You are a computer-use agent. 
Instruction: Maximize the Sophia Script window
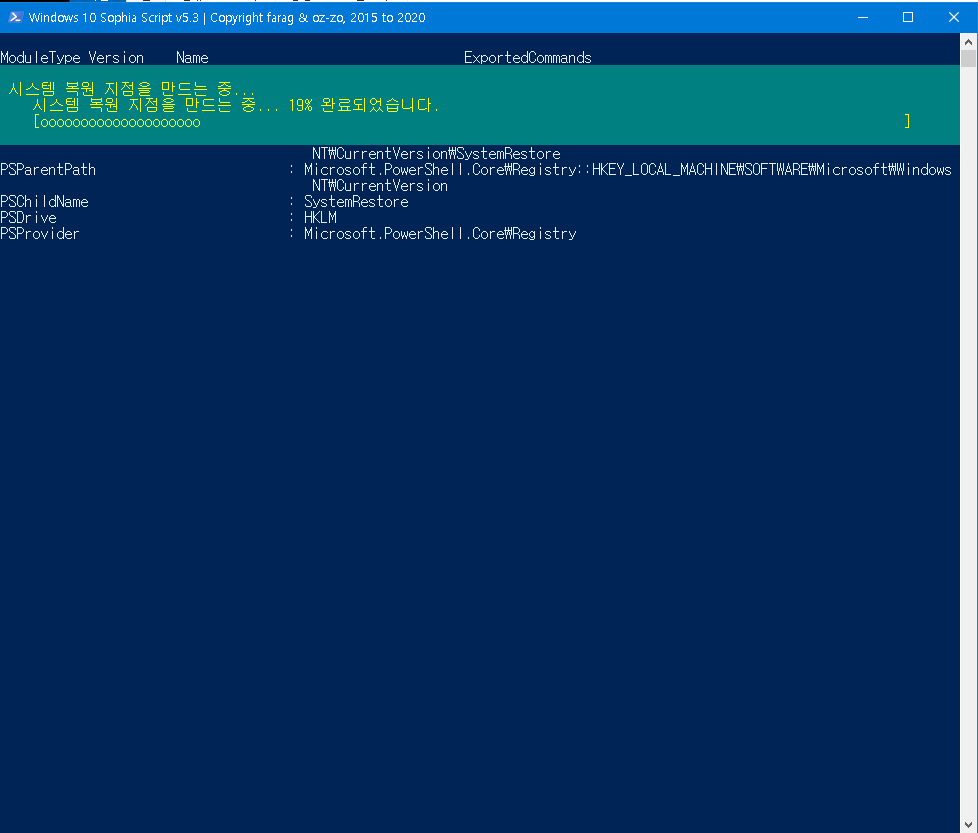point(908,17)
